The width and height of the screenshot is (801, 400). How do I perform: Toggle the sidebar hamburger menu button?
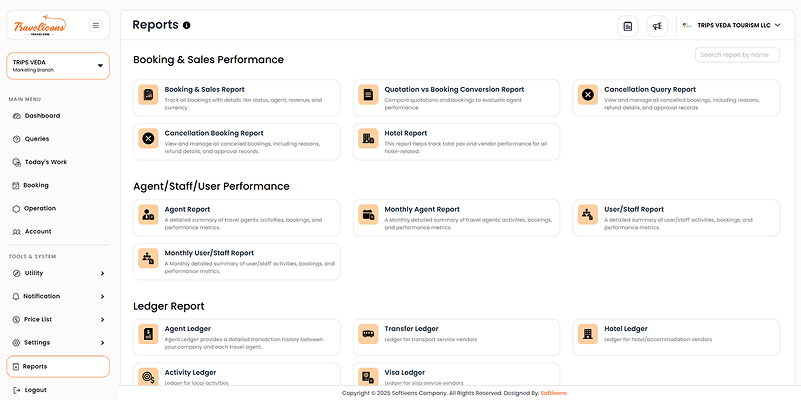95,25
